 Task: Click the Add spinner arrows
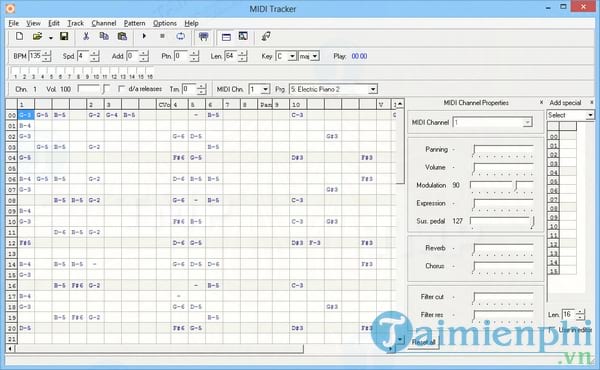(x=144, y=56)
